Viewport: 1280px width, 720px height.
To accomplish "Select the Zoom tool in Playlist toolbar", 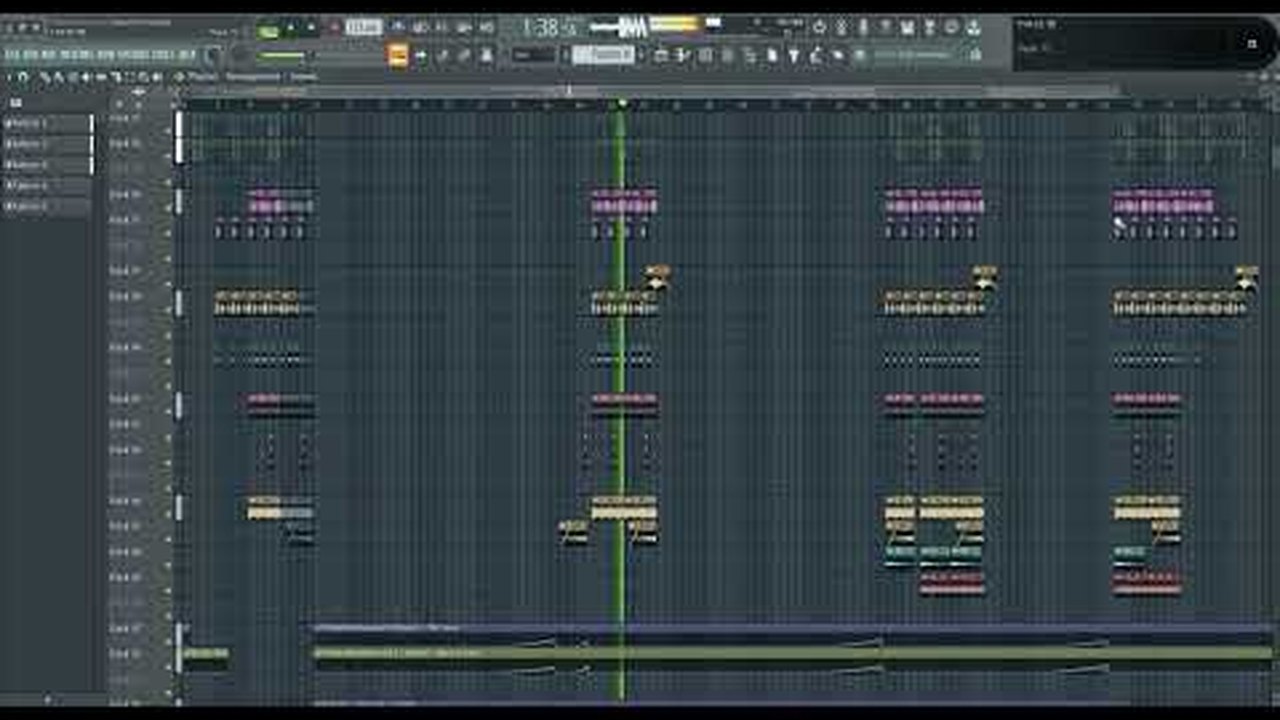I will pos(143,77).
